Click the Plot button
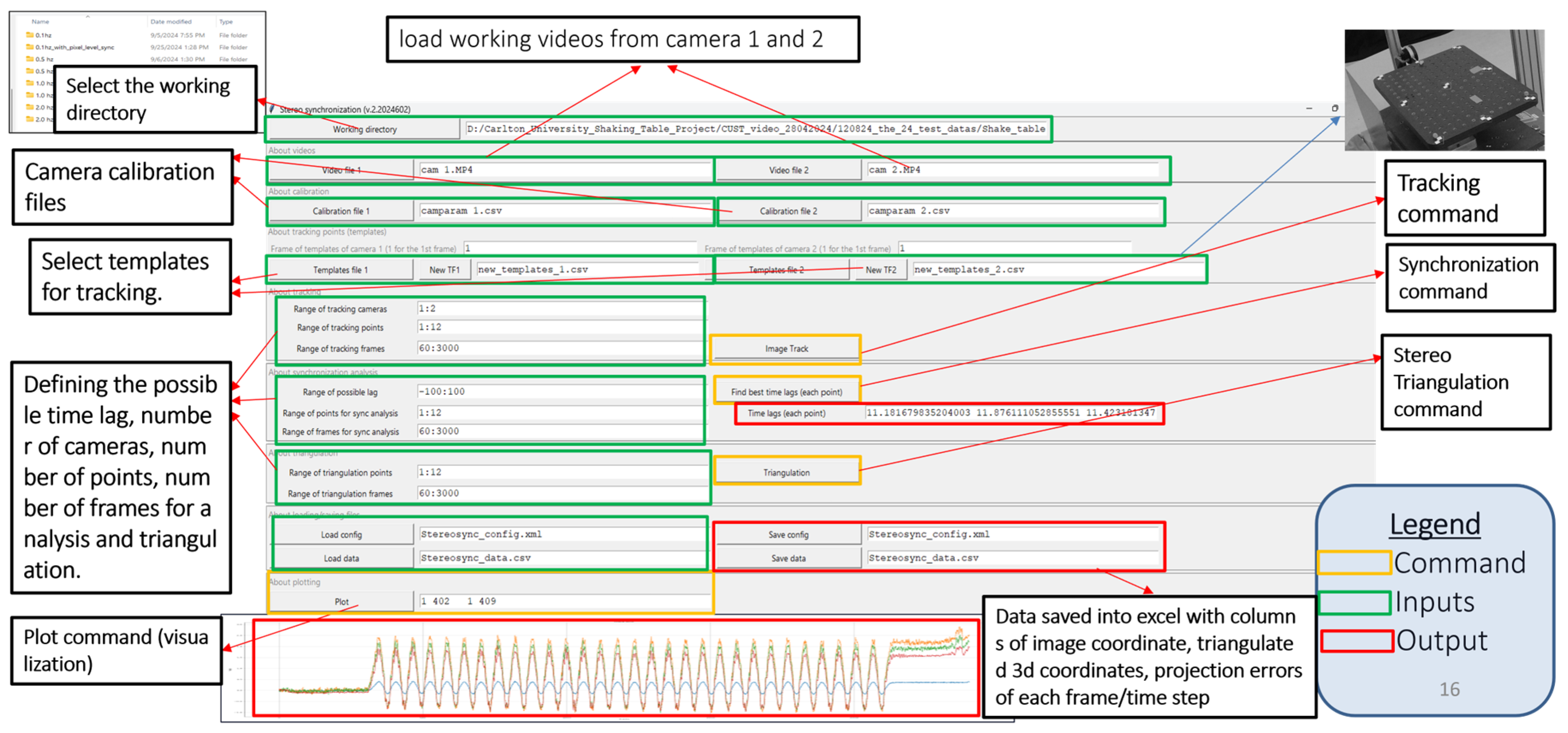 341,602
